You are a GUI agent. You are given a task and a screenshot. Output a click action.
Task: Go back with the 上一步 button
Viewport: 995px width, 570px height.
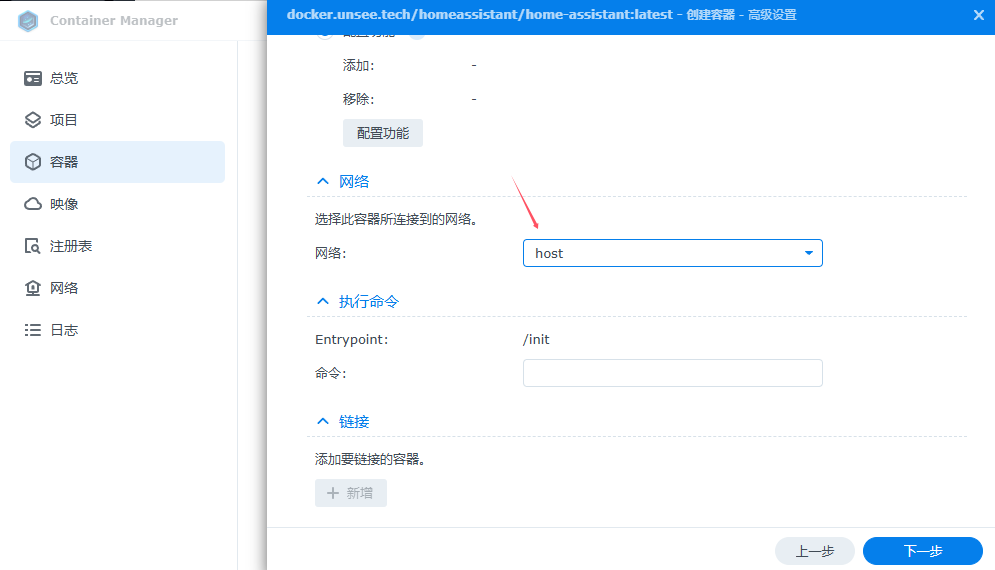coord(815,551)
